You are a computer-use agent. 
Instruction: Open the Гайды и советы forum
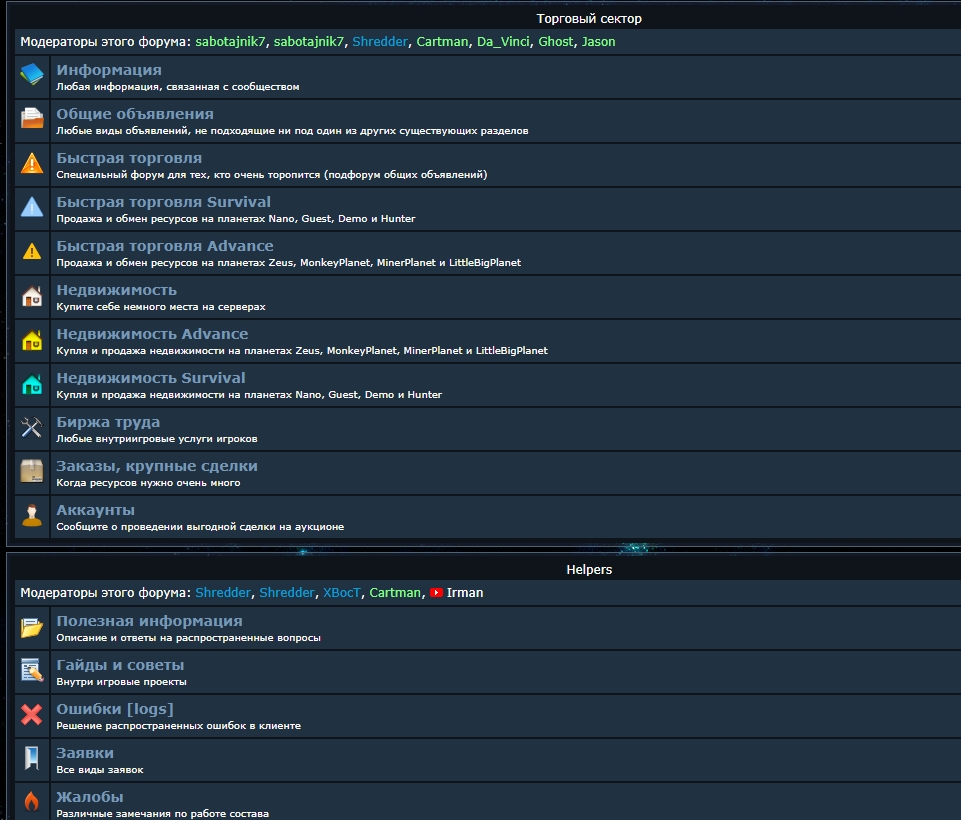[x=120, y=665]
